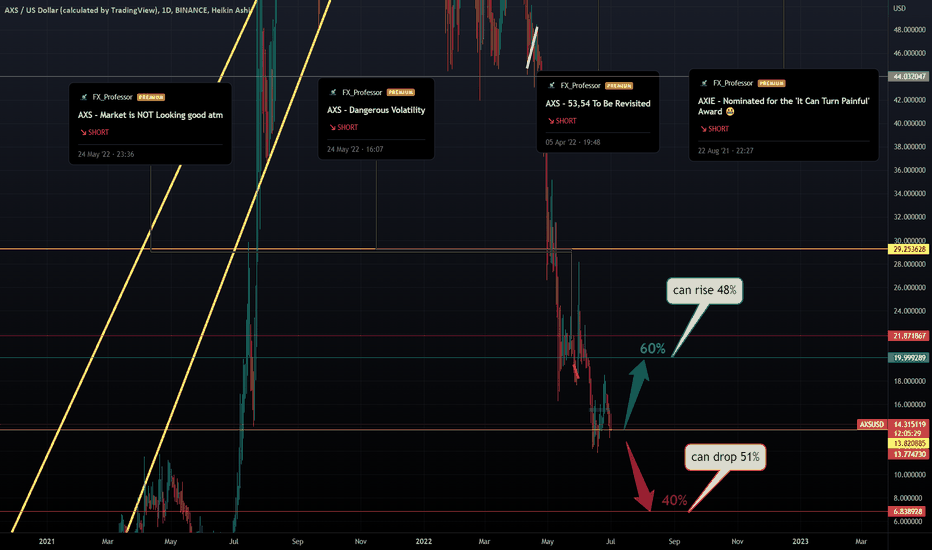Click the SHORT arrow tag dated 24 May '22 - 23:36
The width and height of the screenshot is (932, 550).
[95, 133]
